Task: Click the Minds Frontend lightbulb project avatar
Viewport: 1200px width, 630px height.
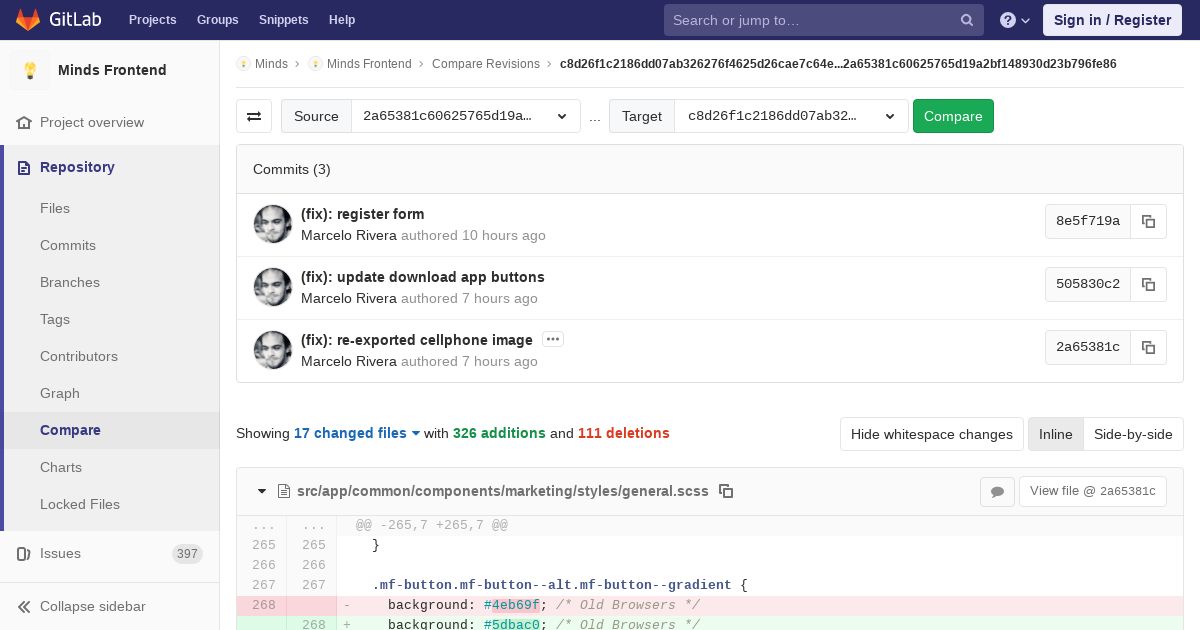Action: (30, 70)
